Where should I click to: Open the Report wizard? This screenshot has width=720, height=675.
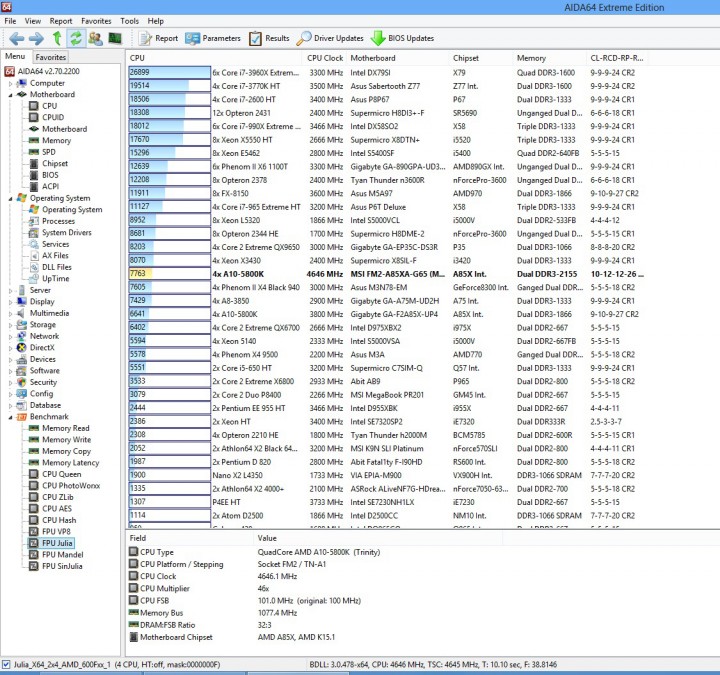158,38
